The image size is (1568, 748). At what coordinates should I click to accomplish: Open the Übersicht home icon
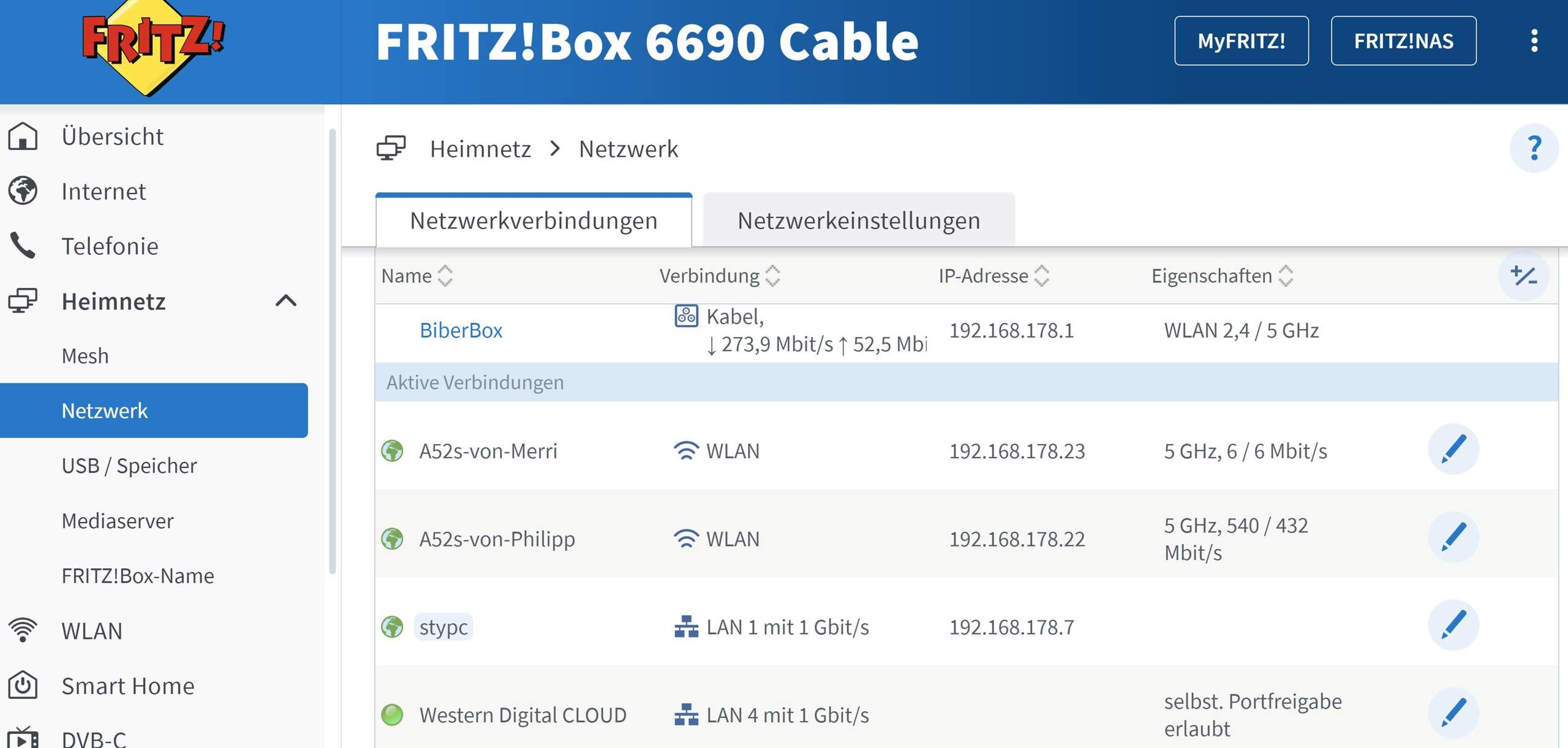point(22,136)
